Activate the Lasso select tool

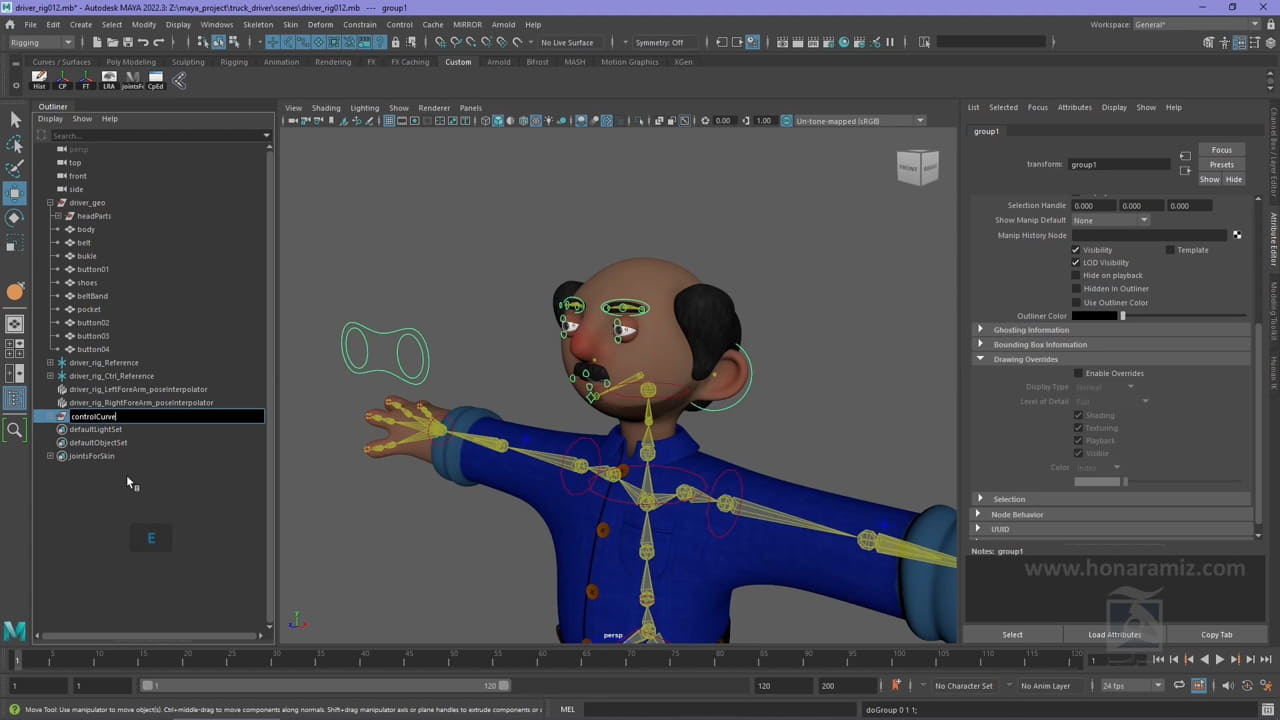(15, 144)
